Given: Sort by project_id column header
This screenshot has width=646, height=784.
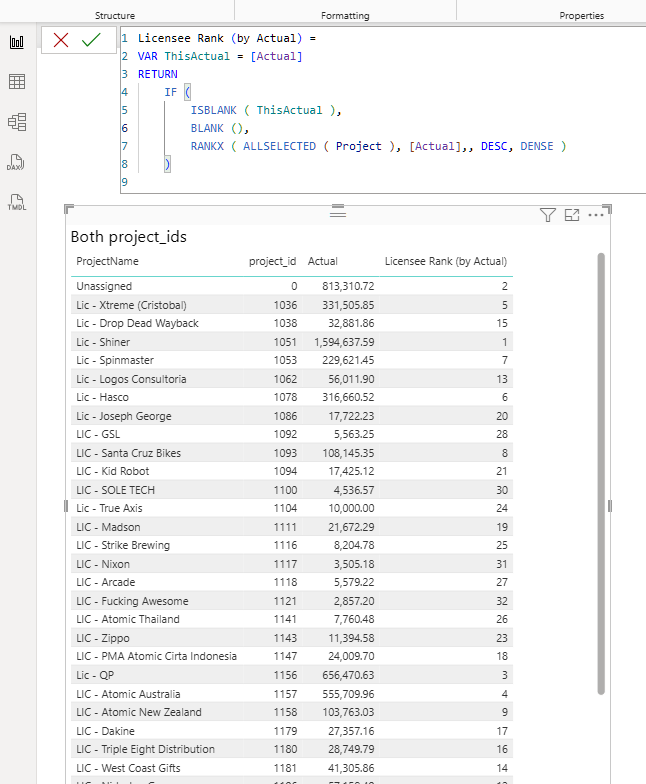Looking at the screenshot, I should (272, 262).
